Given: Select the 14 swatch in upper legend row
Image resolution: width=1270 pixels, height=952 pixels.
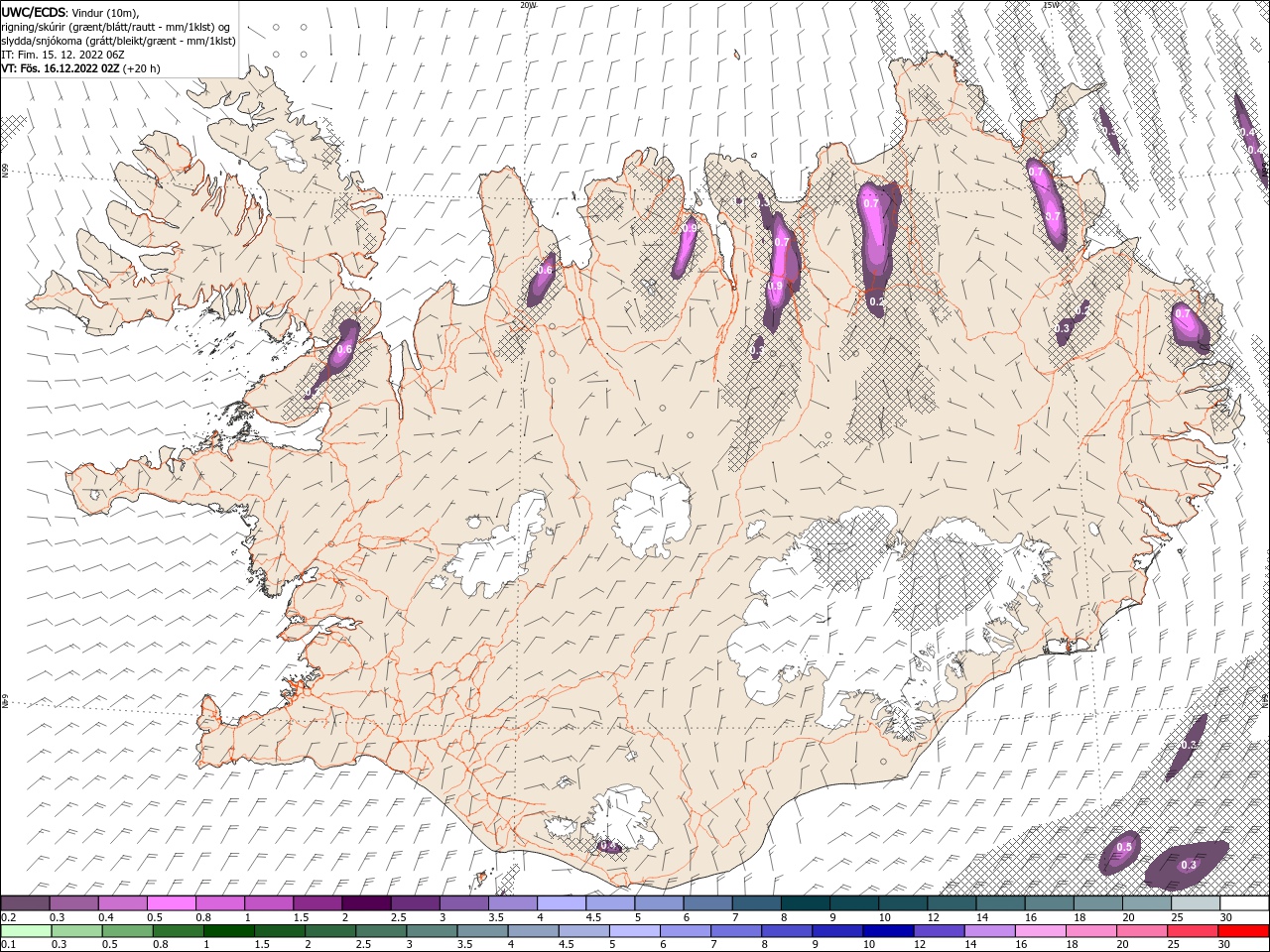Looking at the screenshot, I should point(1000,903).
